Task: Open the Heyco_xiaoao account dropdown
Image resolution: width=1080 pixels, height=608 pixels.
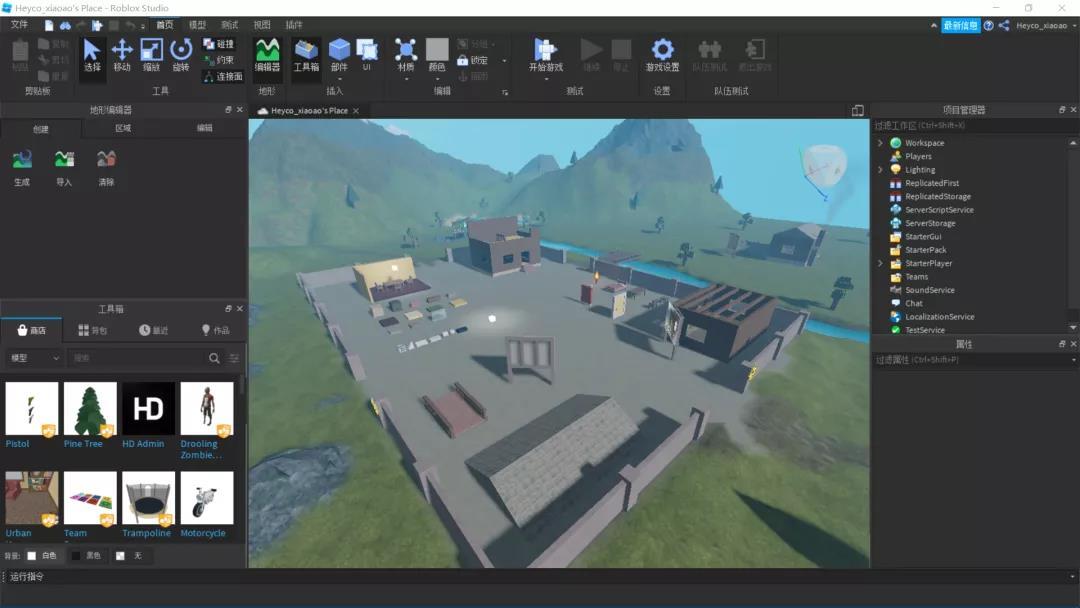Action: (x=1046, y=25)
